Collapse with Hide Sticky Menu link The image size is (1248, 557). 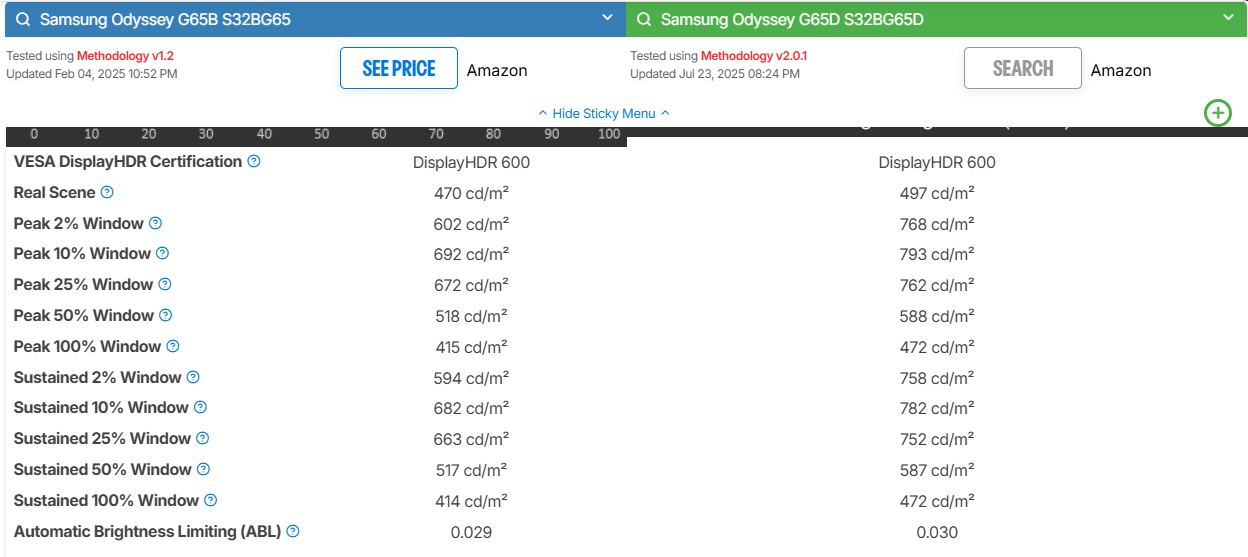click(x=604, y=113)
